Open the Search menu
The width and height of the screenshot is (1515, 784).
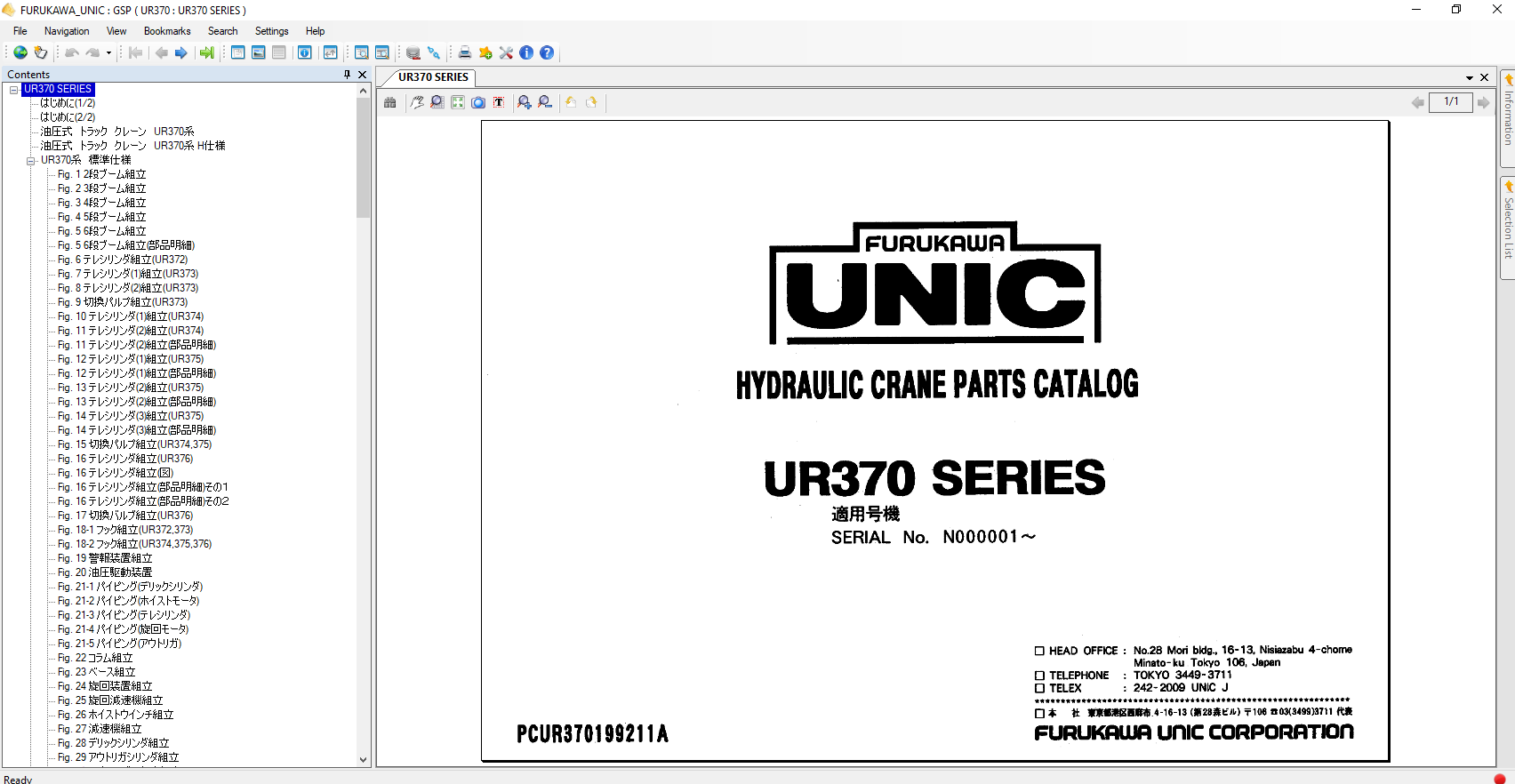point(223,31)
